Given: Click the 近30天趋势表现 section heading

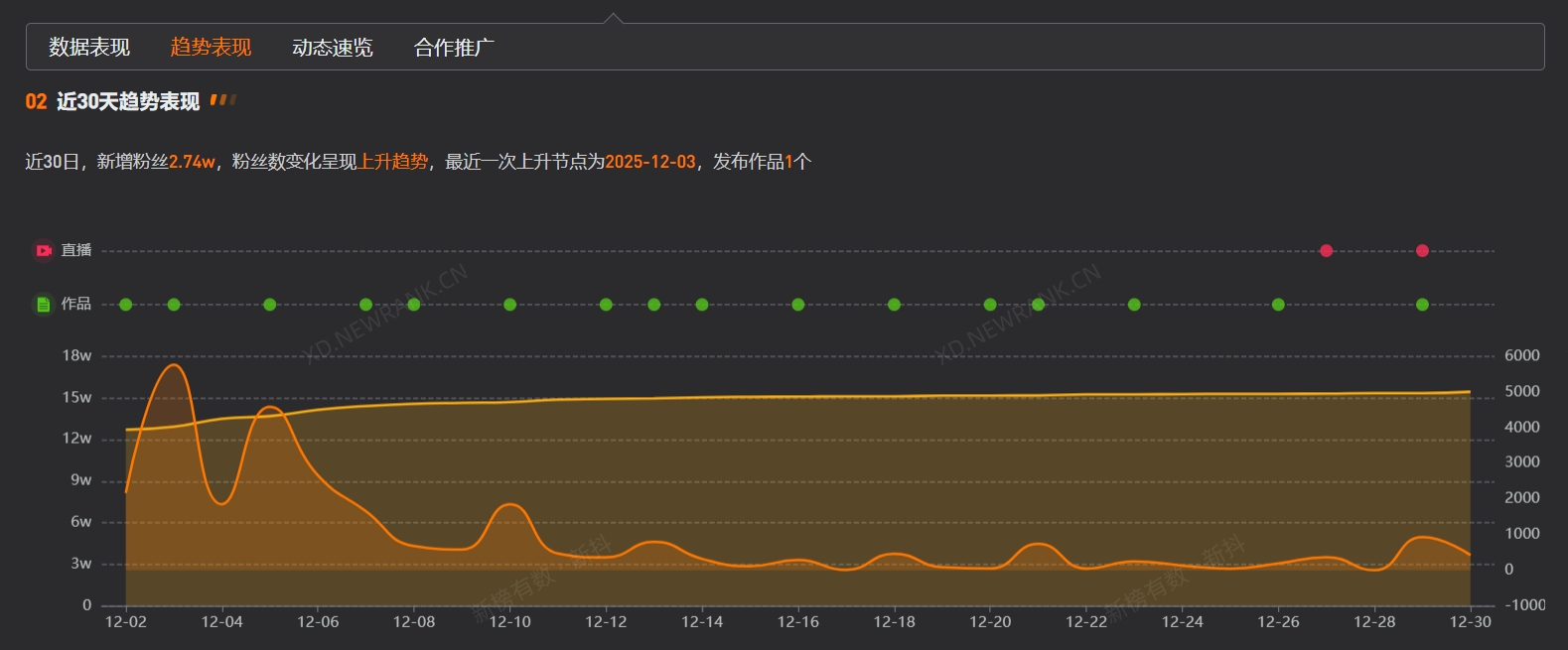Looking at the screenshot, I should pos(128,102).
